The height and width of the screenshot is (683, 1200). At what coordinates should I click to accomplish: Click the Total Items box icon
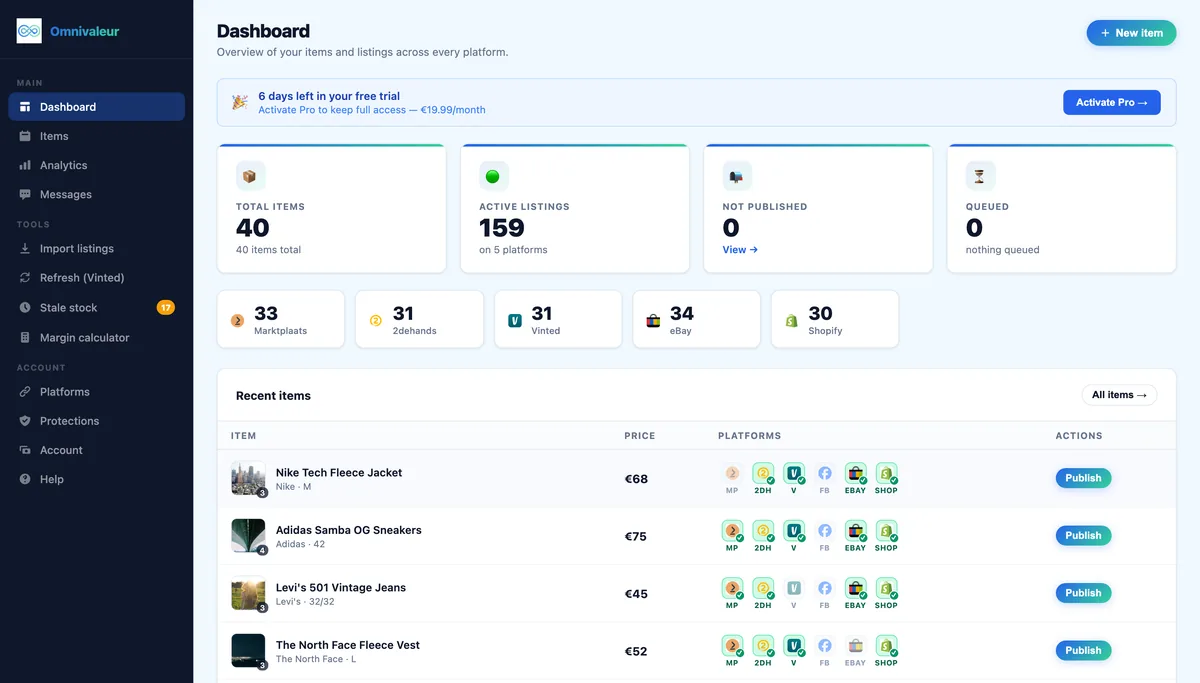pos(250,176)
